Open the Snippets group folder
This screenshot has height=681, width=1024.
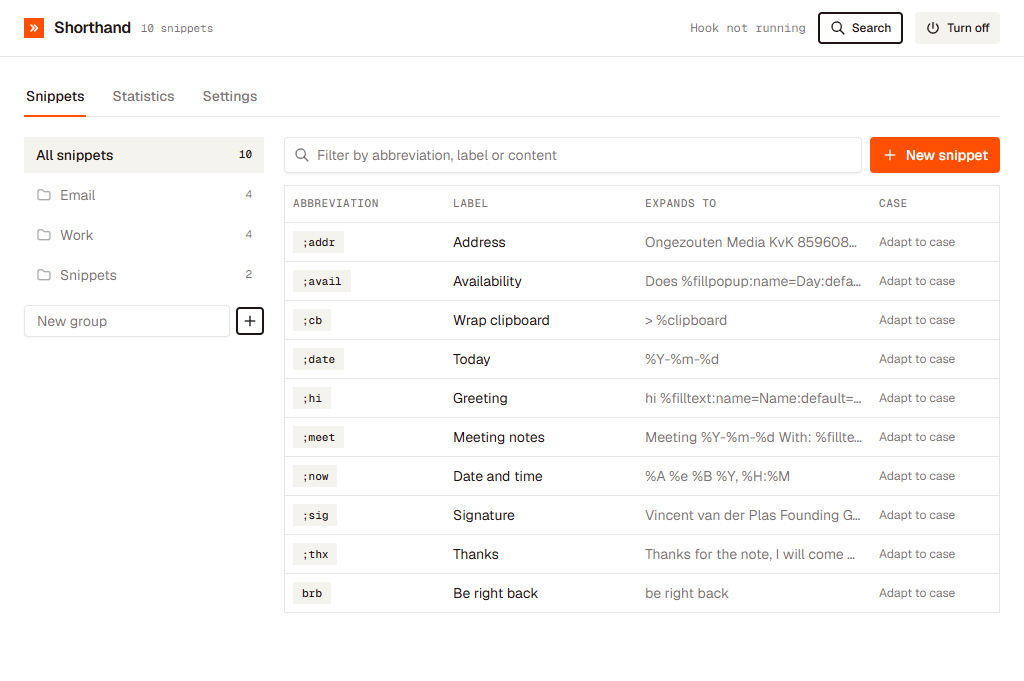[144, 275]
